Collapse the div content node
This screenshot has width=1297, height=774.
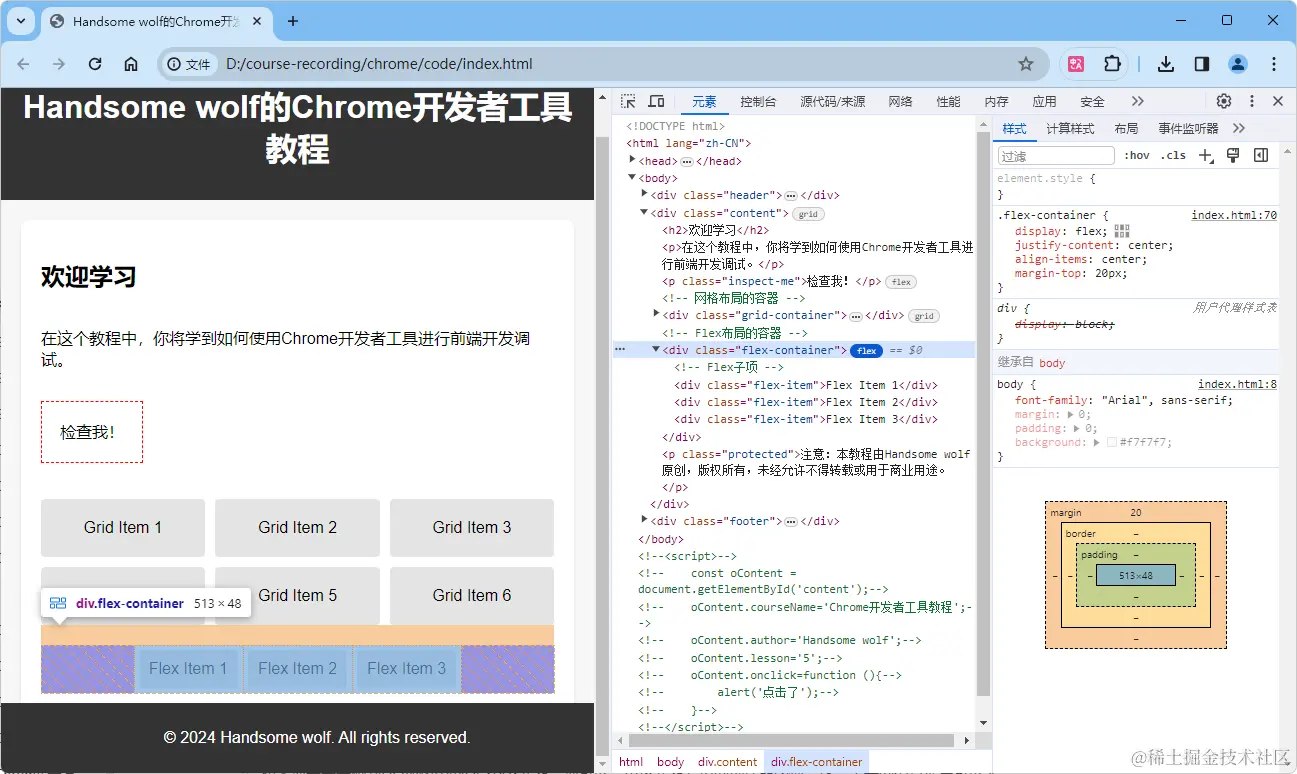[x=644, y=212]
